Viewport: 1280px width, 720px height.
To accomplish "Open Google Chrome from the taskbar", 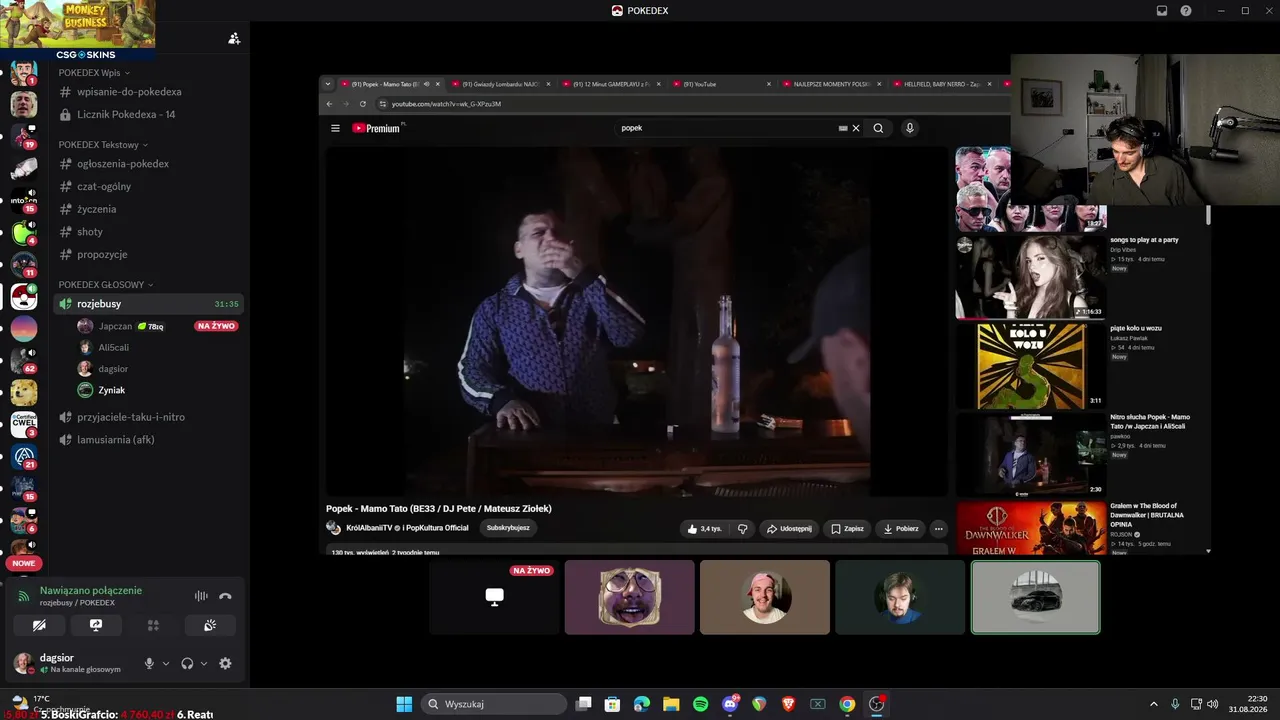I will point(847,704).
